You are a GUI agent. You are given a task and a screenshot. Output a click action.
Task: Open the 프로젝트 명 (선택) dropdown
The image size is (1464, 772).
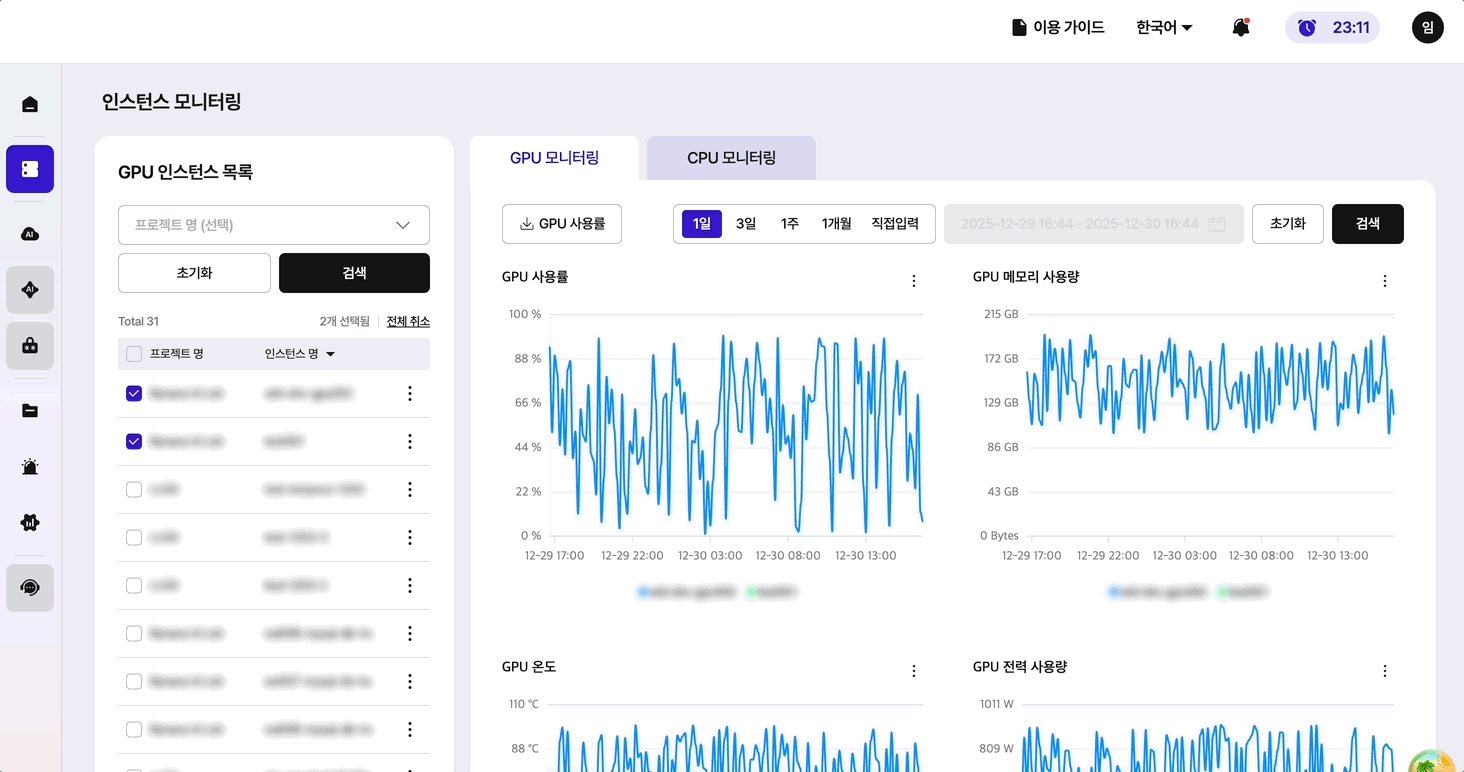click(x=274, y=225)
